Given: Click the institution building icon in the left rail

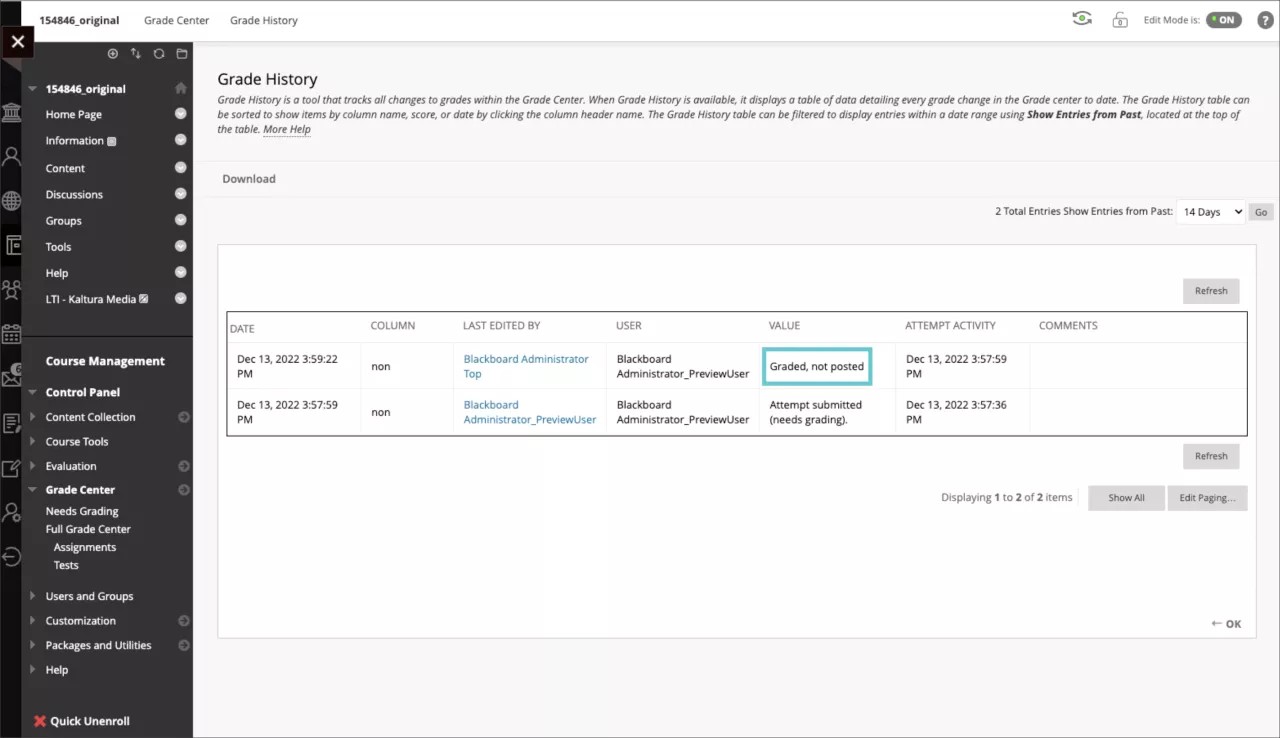Looking at the screenshot, I should pyautogui.click(x=11, y=112).
